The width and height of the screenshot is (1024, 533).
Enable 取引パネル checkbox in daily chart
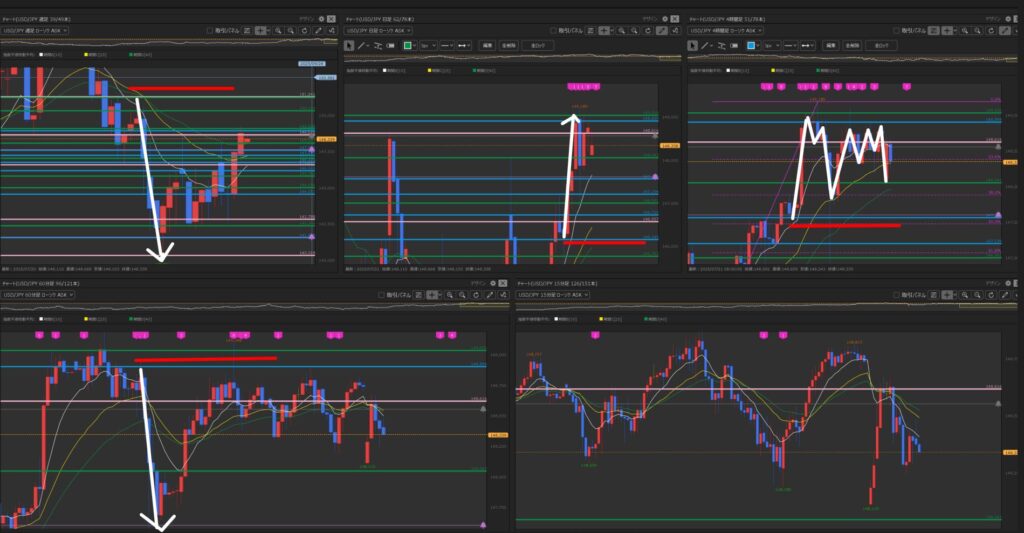(553, 31)
